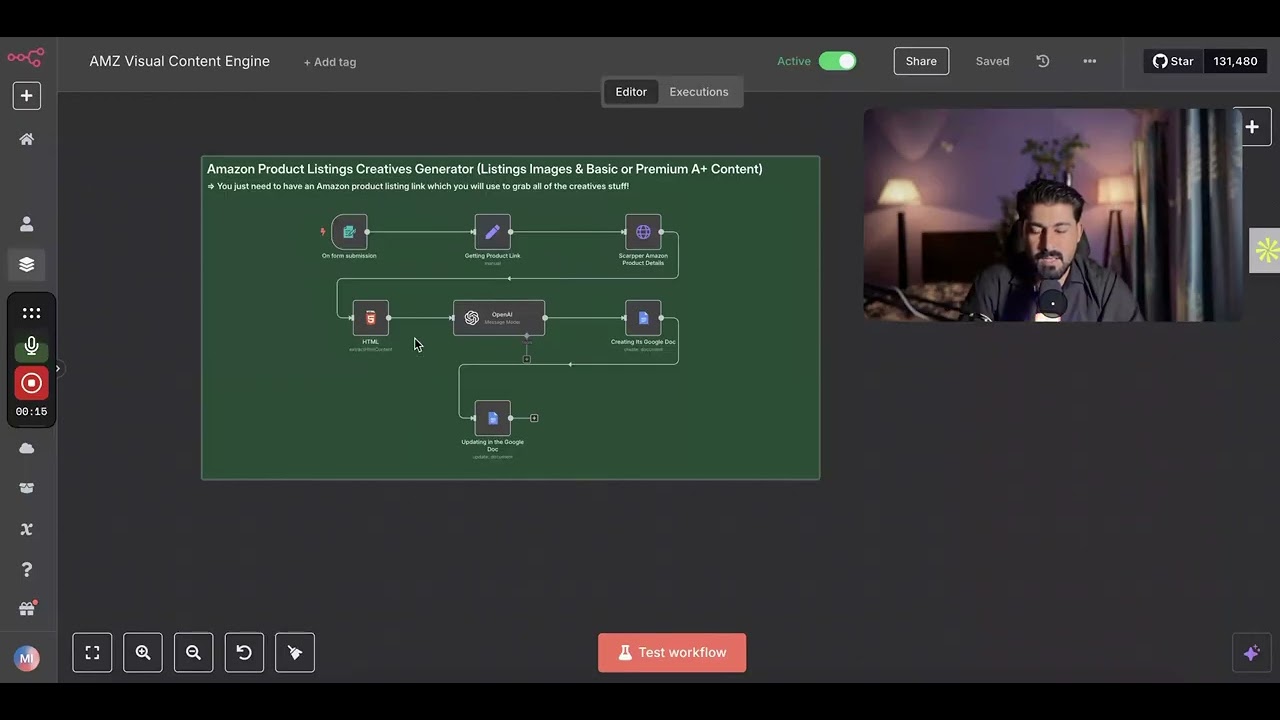Select the Getting Product Link node
Screen dimensions: 1280x720
[492, 232]
